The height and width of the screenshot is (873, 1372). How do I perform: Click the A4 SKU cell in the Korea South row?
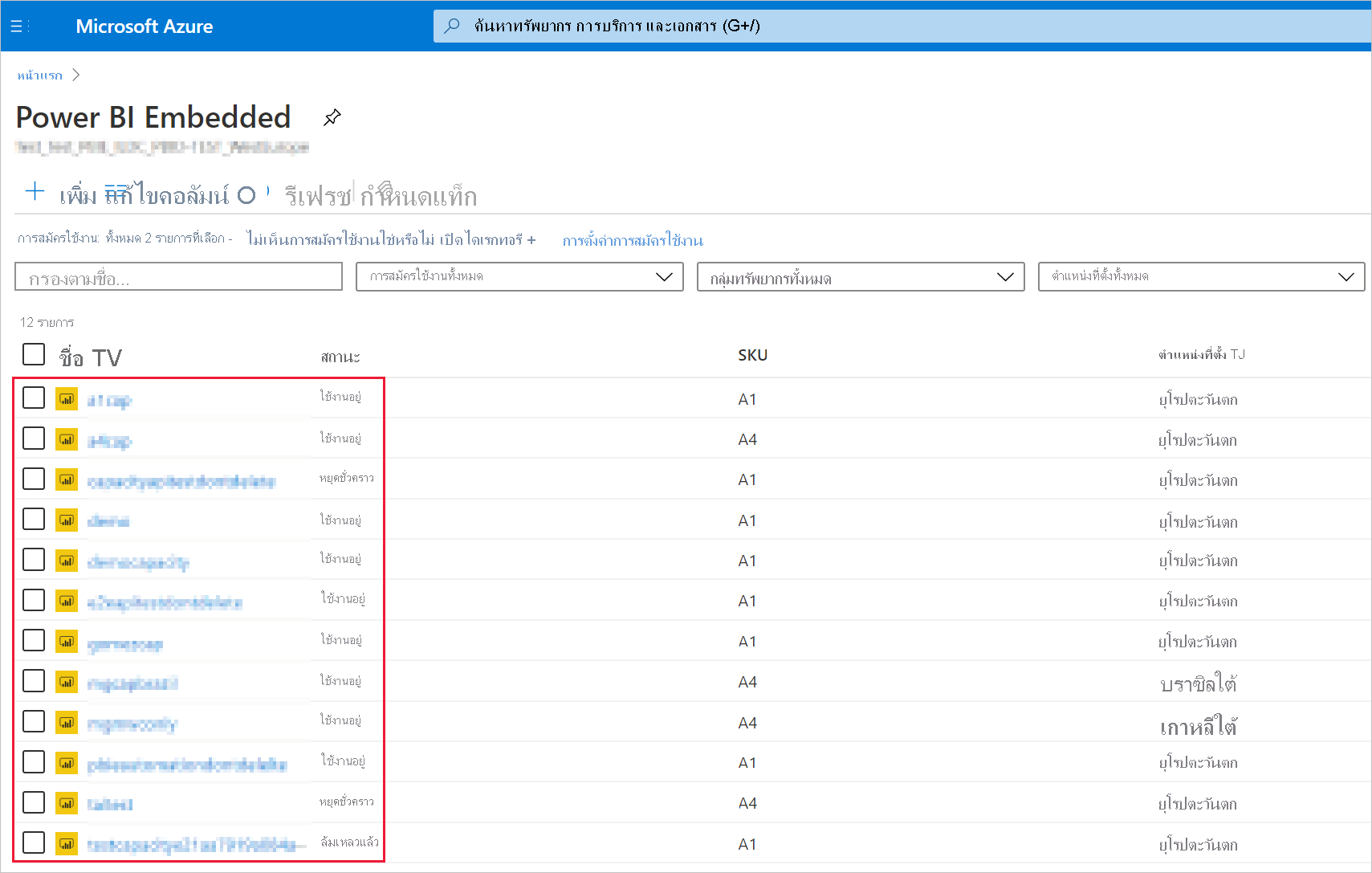(x=747, y=723)
